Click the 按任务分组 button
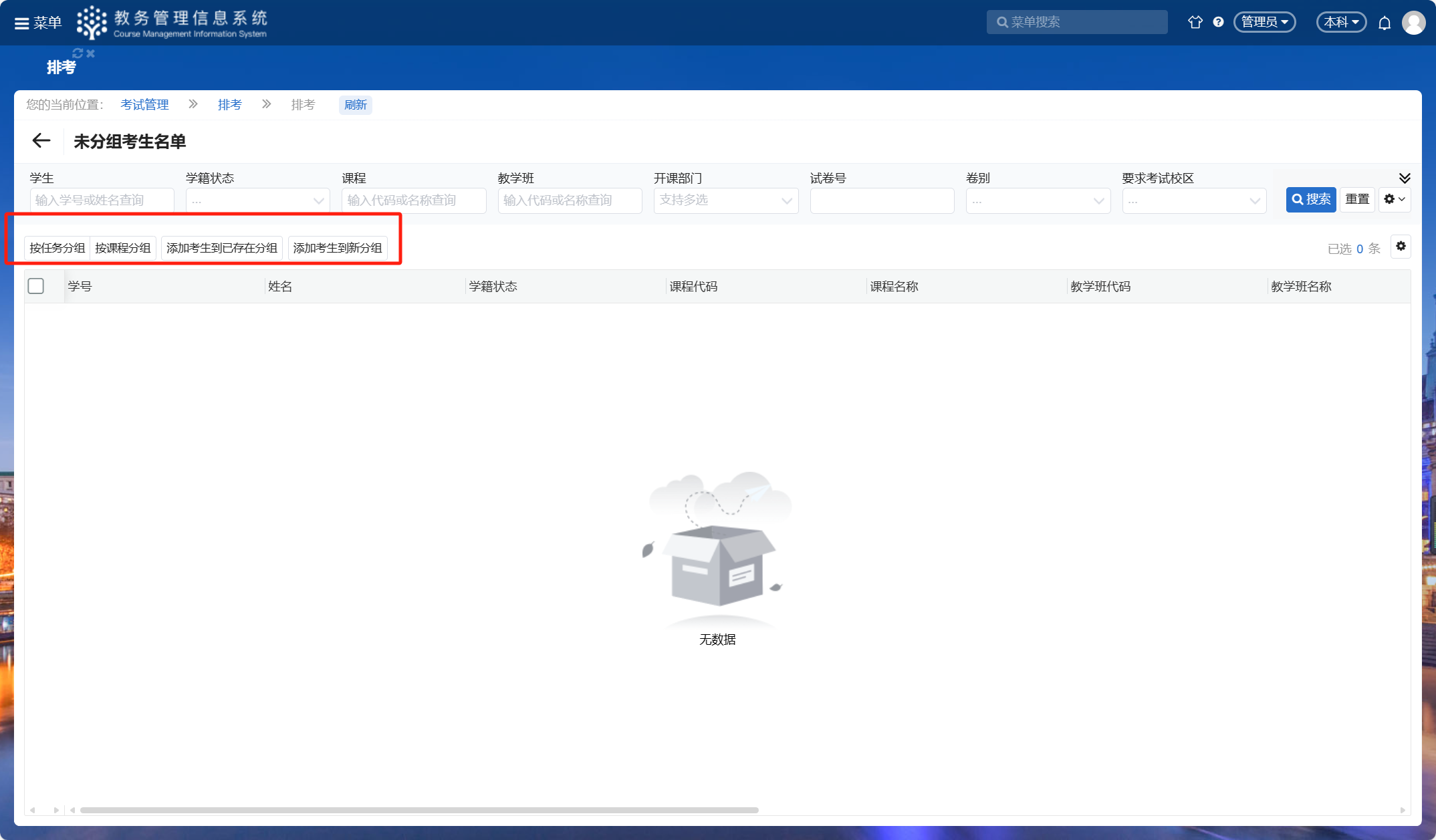The width and height of the screenshot is (1436, 840). [57, 248]
